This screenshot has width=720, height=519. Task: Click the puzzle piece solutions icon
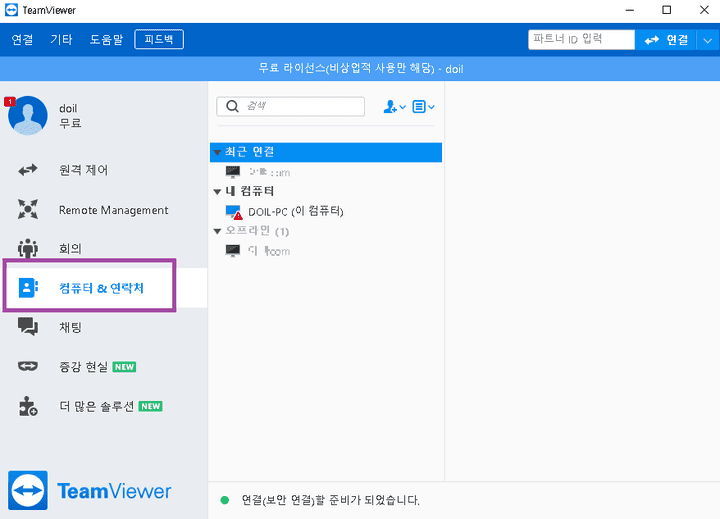click(28, 406)
